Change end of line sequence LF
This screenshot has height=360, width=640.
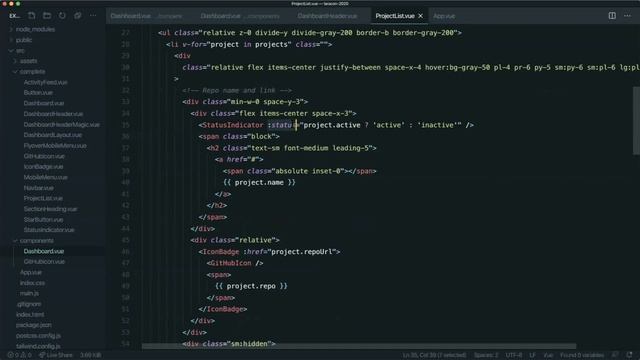532,355
